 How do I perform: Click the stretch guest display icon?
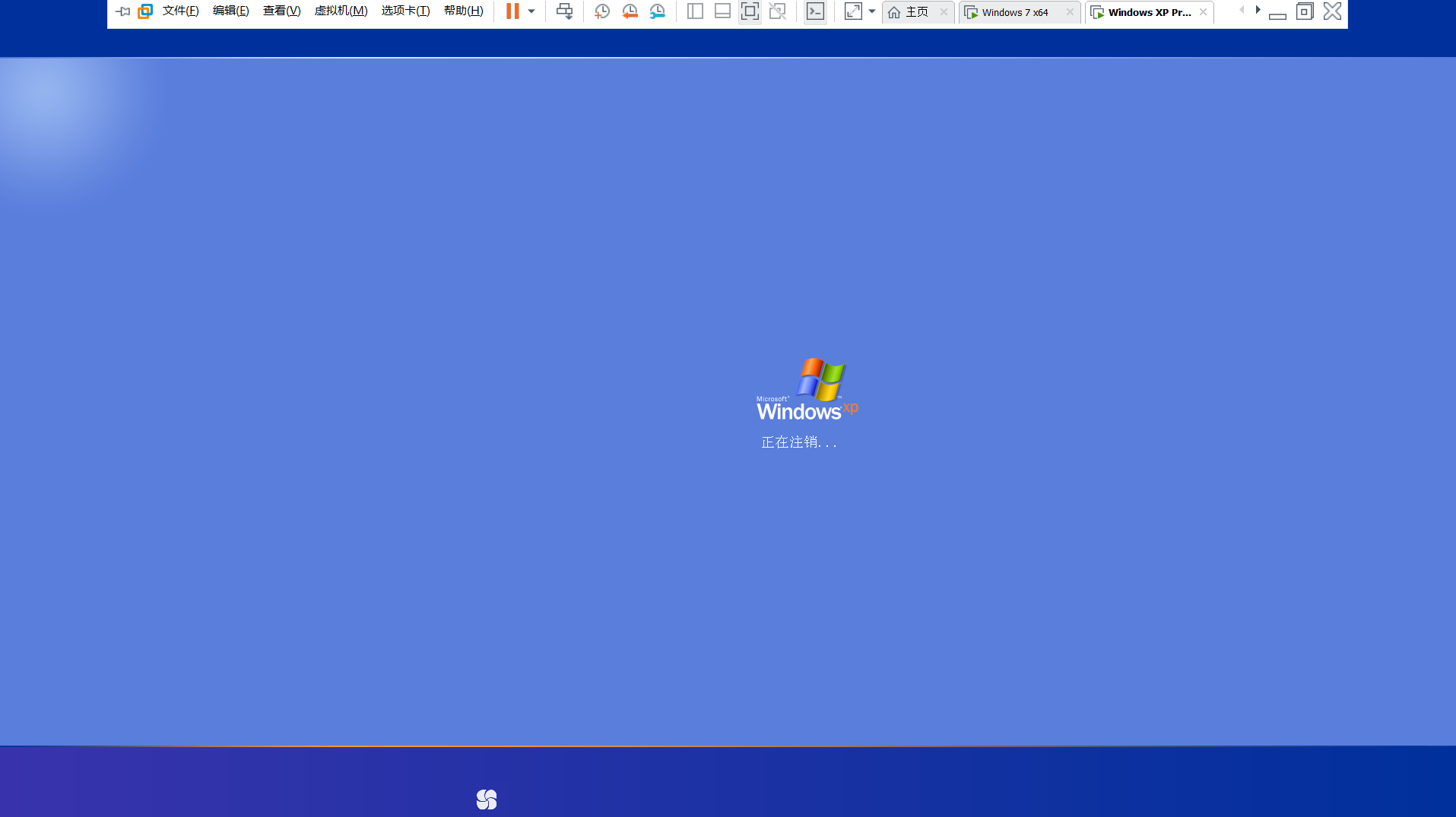(853, 11)
